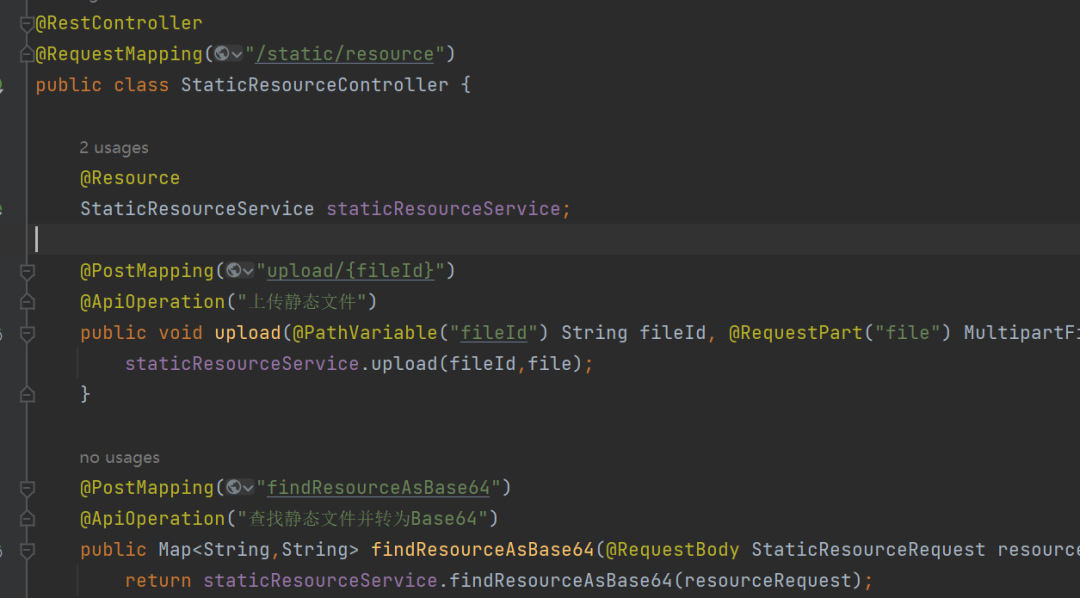Place the cursor on the @Resource annotation

129,178
